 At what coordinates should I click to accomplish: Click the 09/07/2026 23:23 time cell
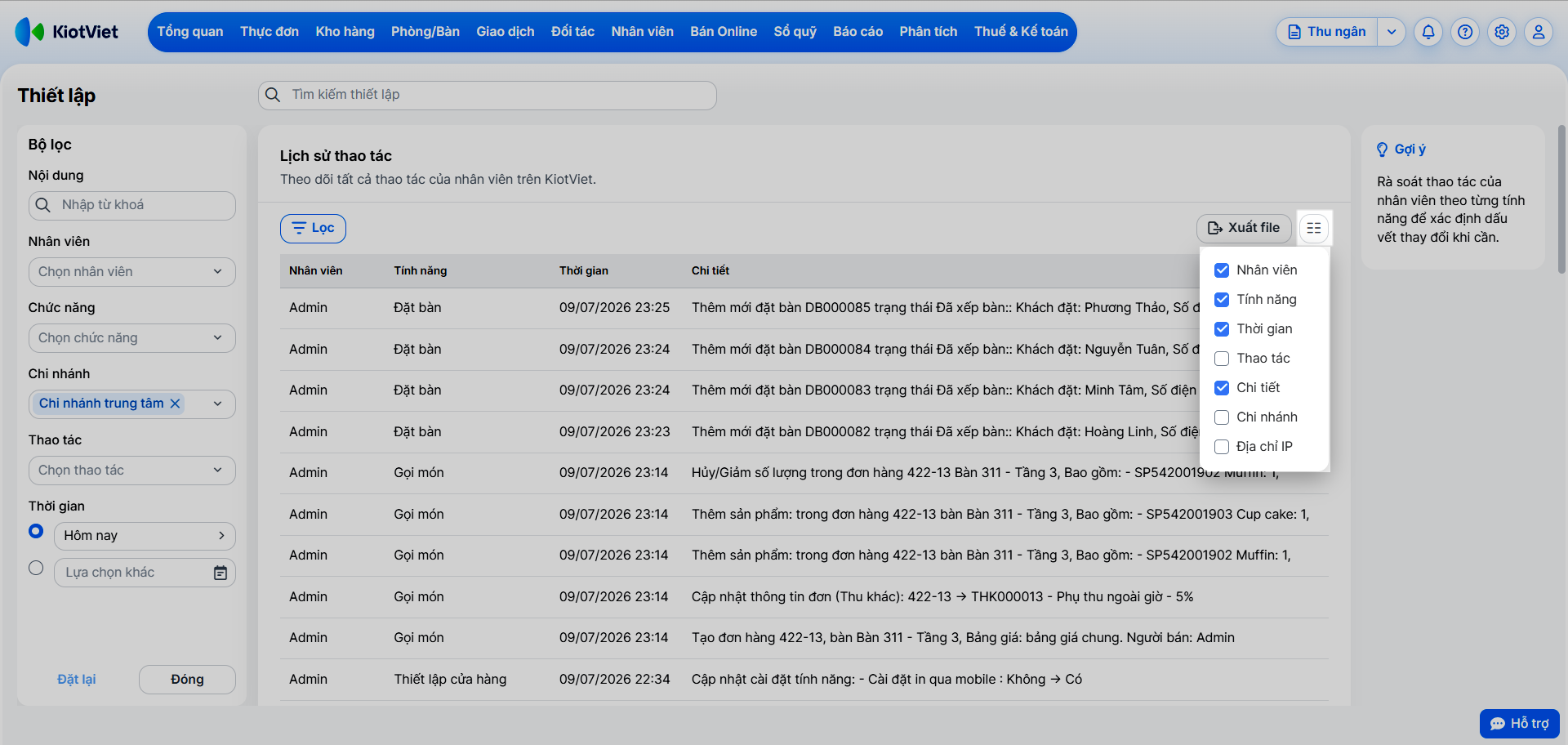point(614,432)
